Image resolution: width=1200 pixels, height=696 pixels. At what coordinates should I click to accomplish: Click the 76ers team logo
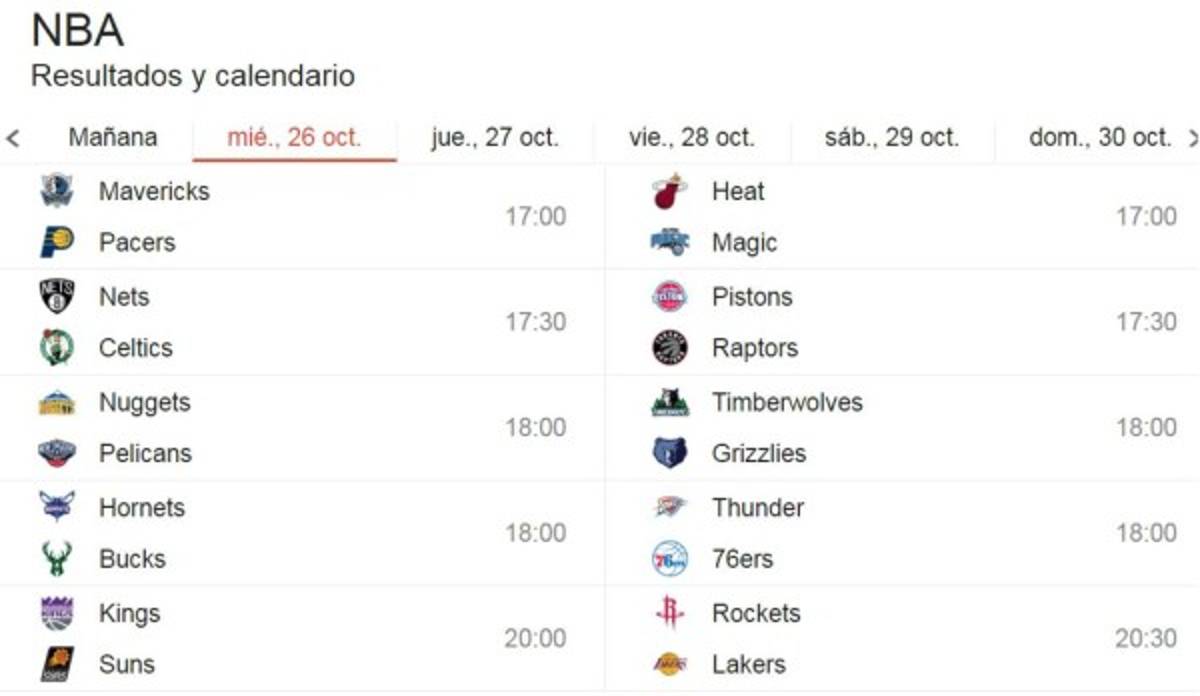[669, 558]
